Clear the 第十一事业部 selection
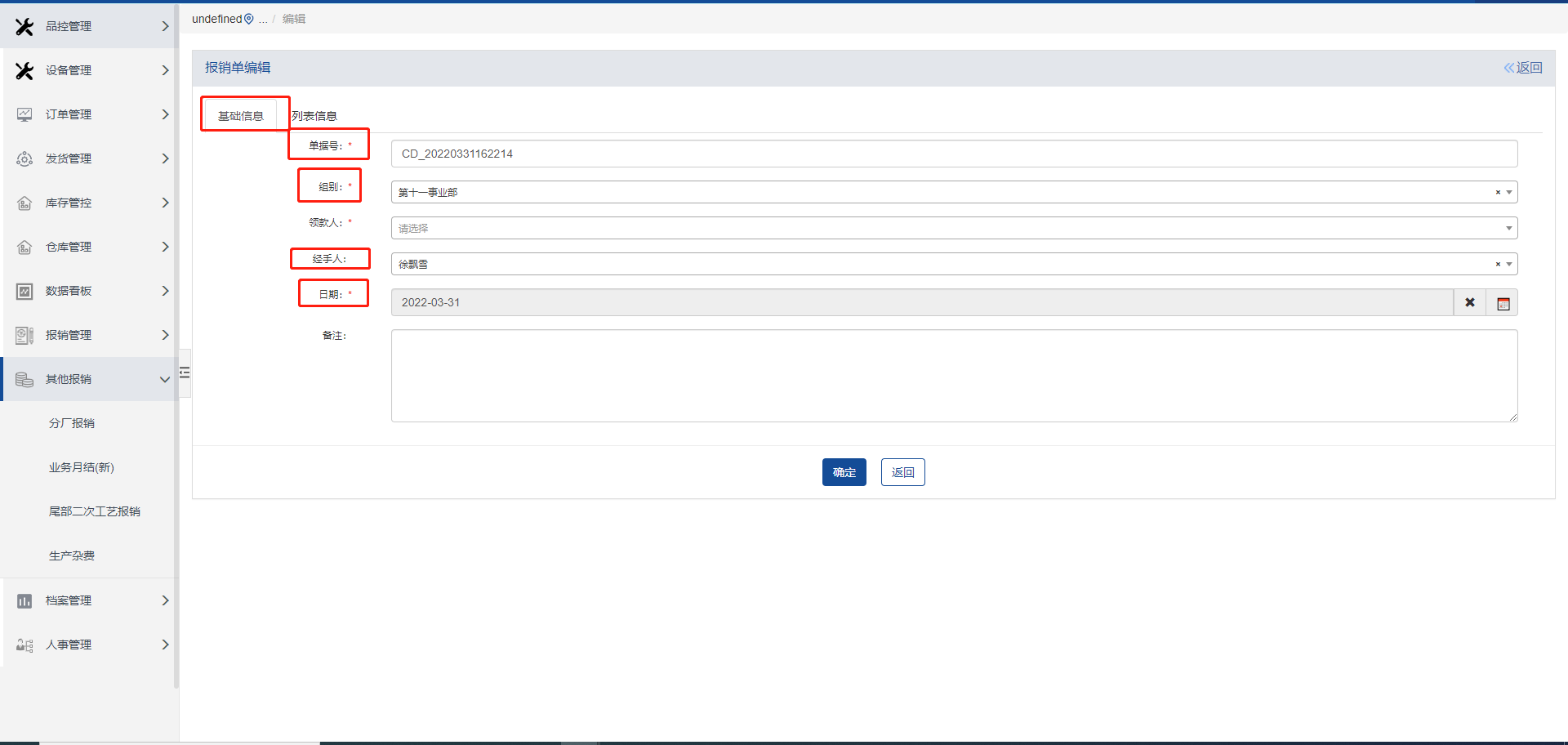Screen dimensions: 1568x745 pos(1498,193)
